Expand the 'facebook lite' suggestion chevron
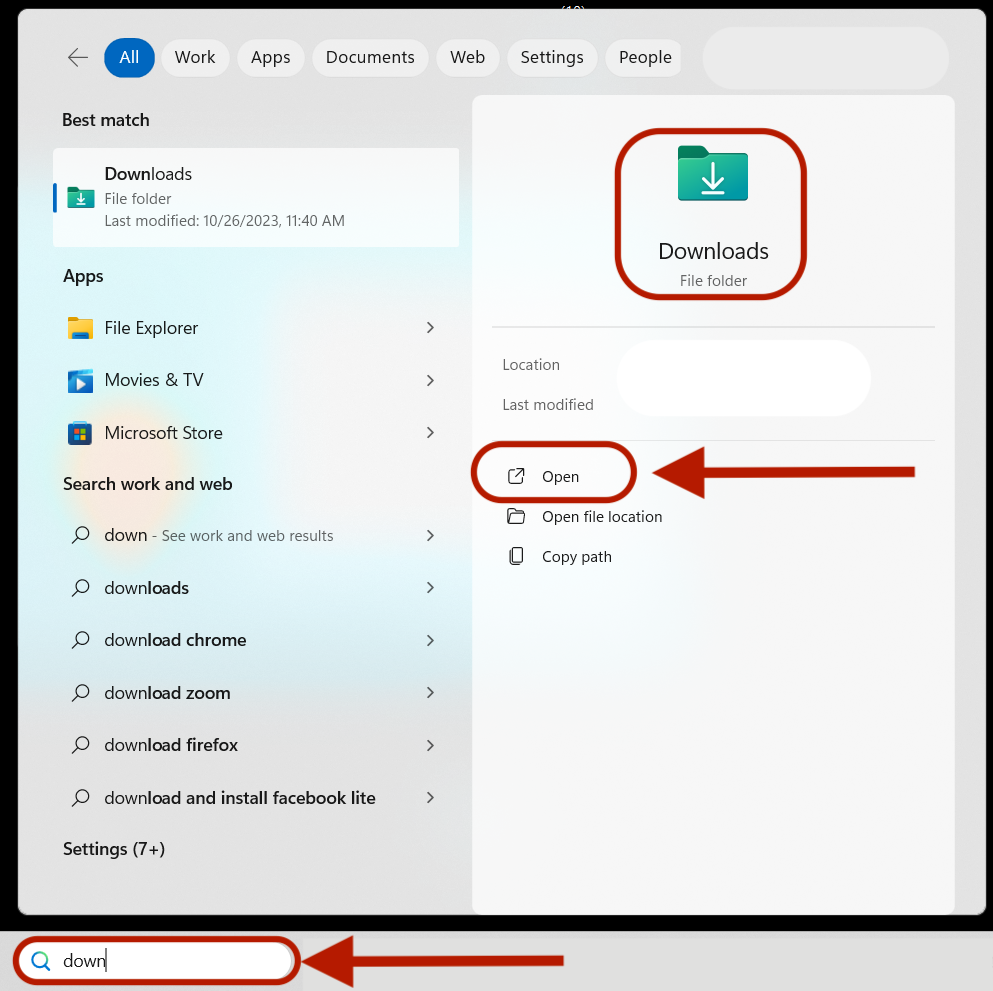 tap(430, 798)
